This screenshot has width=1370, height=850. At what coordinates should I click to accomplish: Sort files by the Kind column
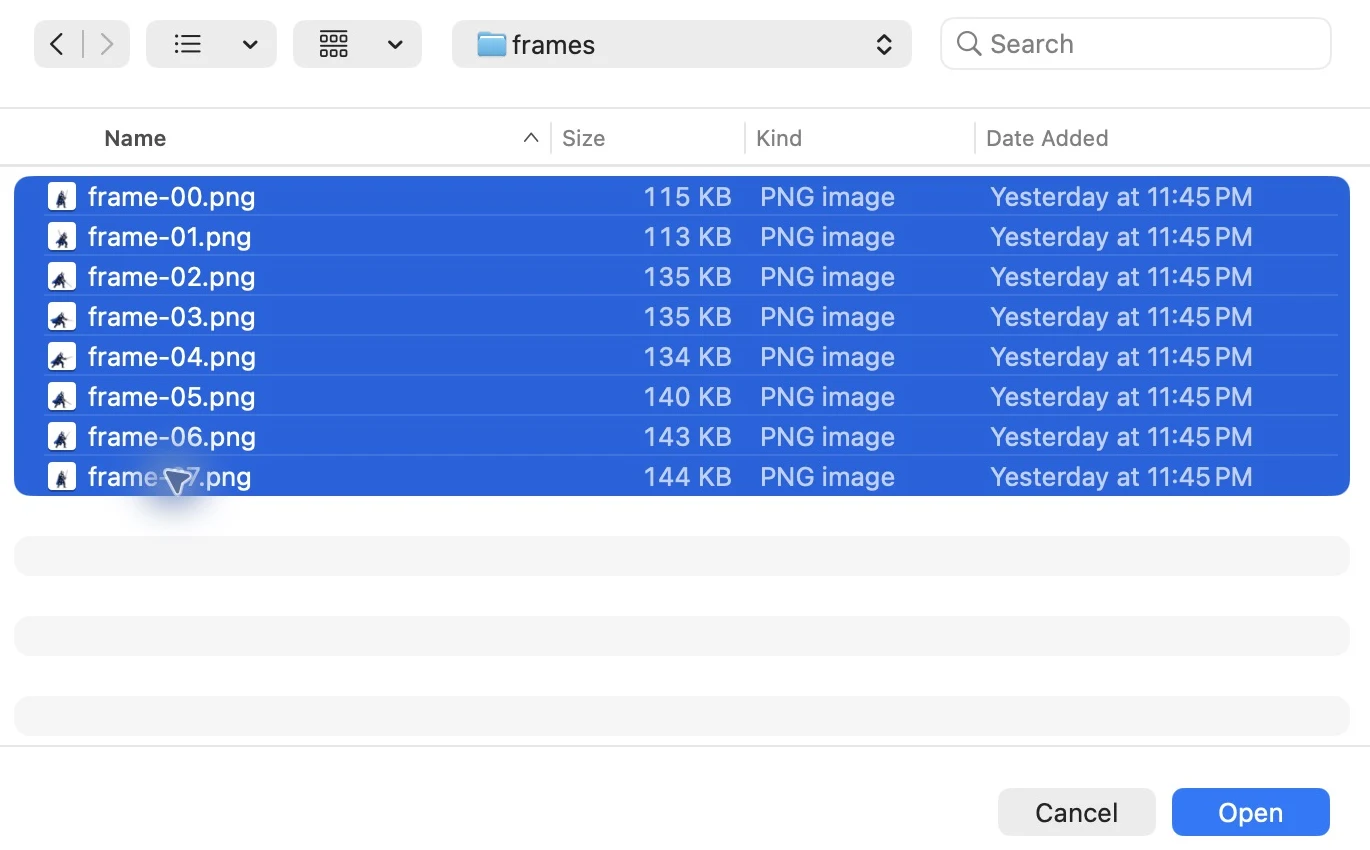tap(779, 138)
